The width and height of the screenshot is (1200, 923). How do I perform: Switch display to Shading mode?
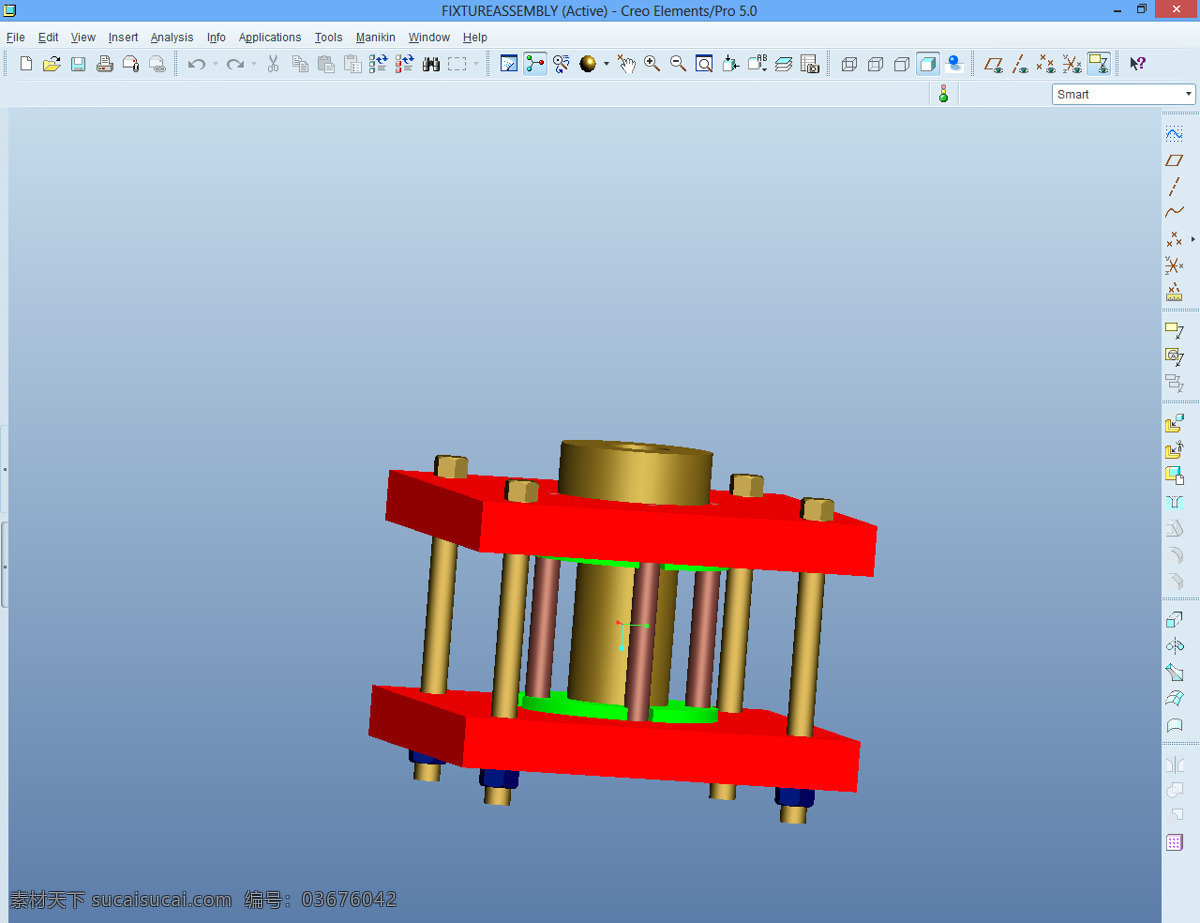point(928,64)
